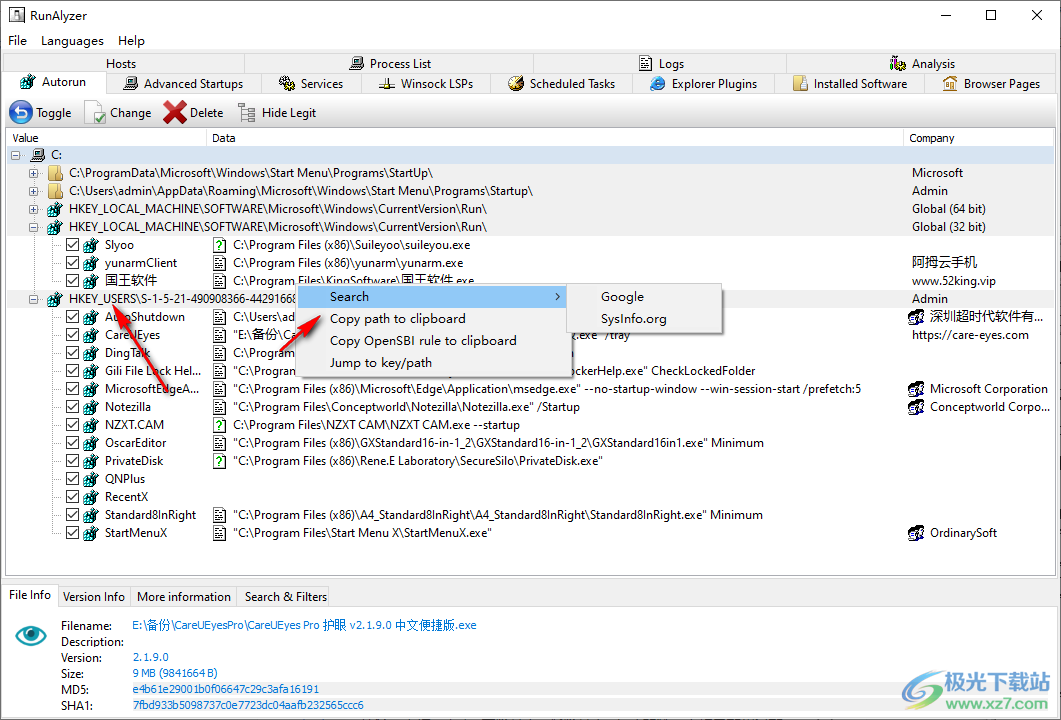Click the Change toolbar button
This screenshot has height=720, width=1061.
(x=118, y=113)
